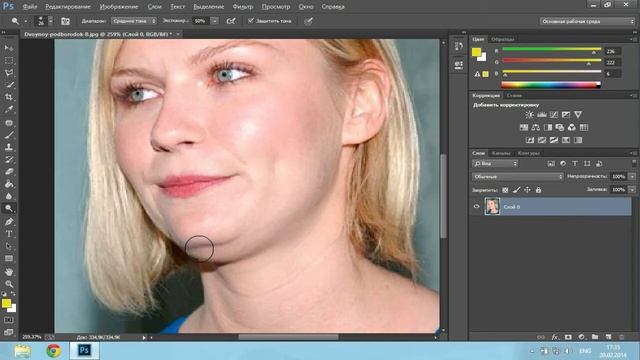Hide the Слой 0 layer
Screen dimensions: 640x360
point(476,207)
